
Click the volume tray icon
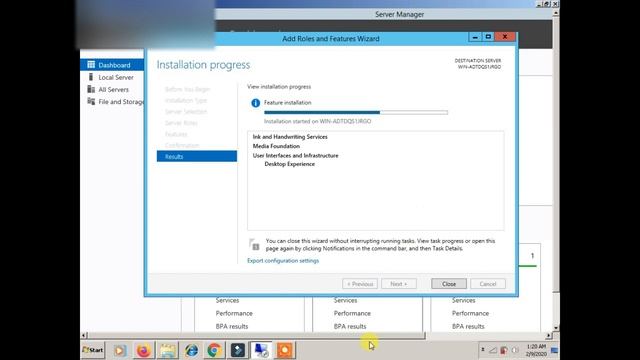[x=515, y=350]
